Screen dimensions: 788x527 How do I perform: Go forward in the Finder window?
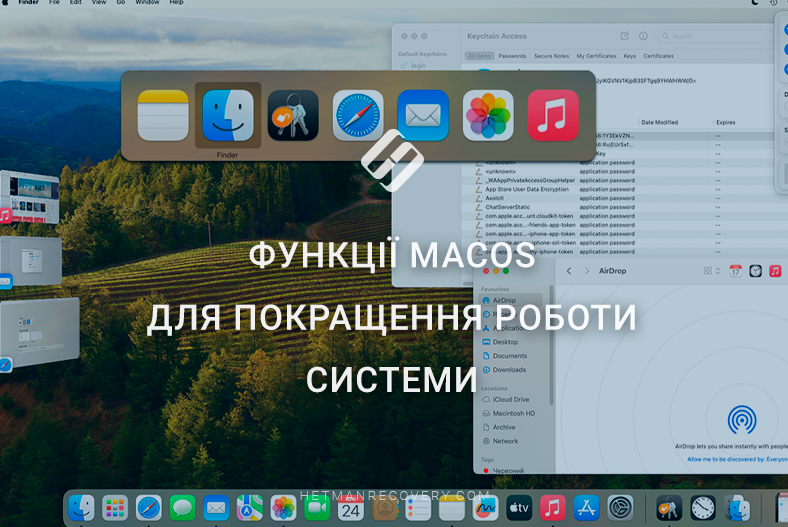point(586,271)
